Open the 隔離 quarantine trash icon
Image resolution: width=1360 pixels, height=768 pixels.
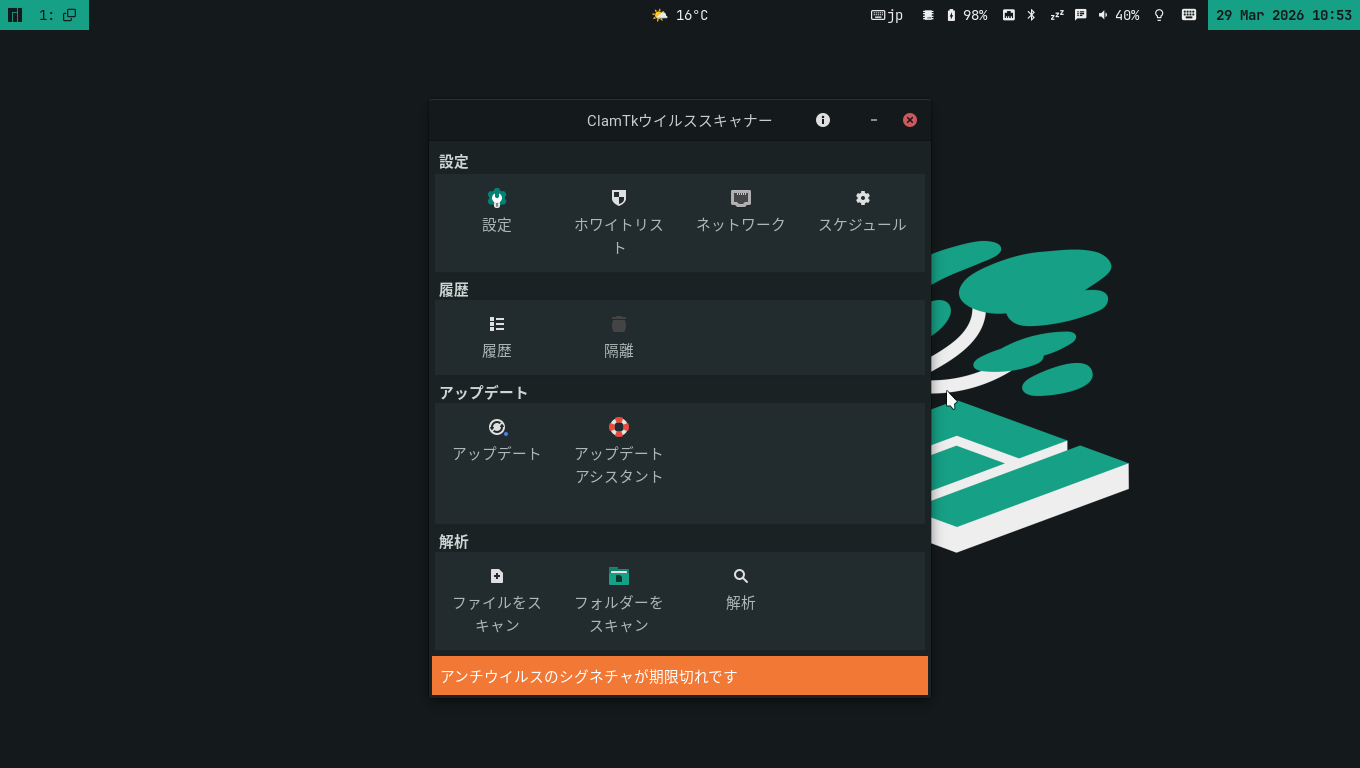[x=619, y=324]
